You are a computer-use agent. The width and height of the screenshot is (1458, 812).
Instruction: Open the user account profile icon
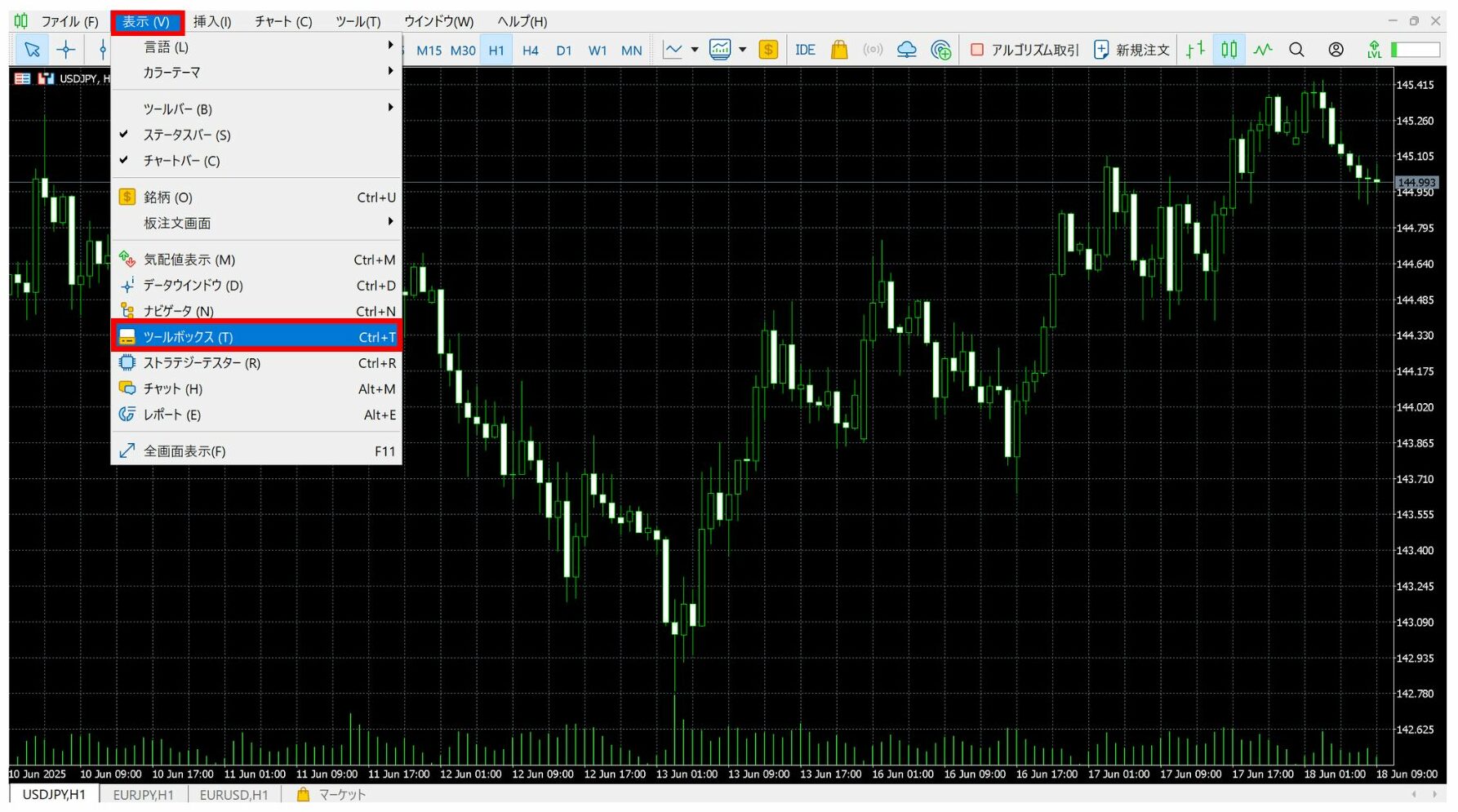pos(1336,50)
